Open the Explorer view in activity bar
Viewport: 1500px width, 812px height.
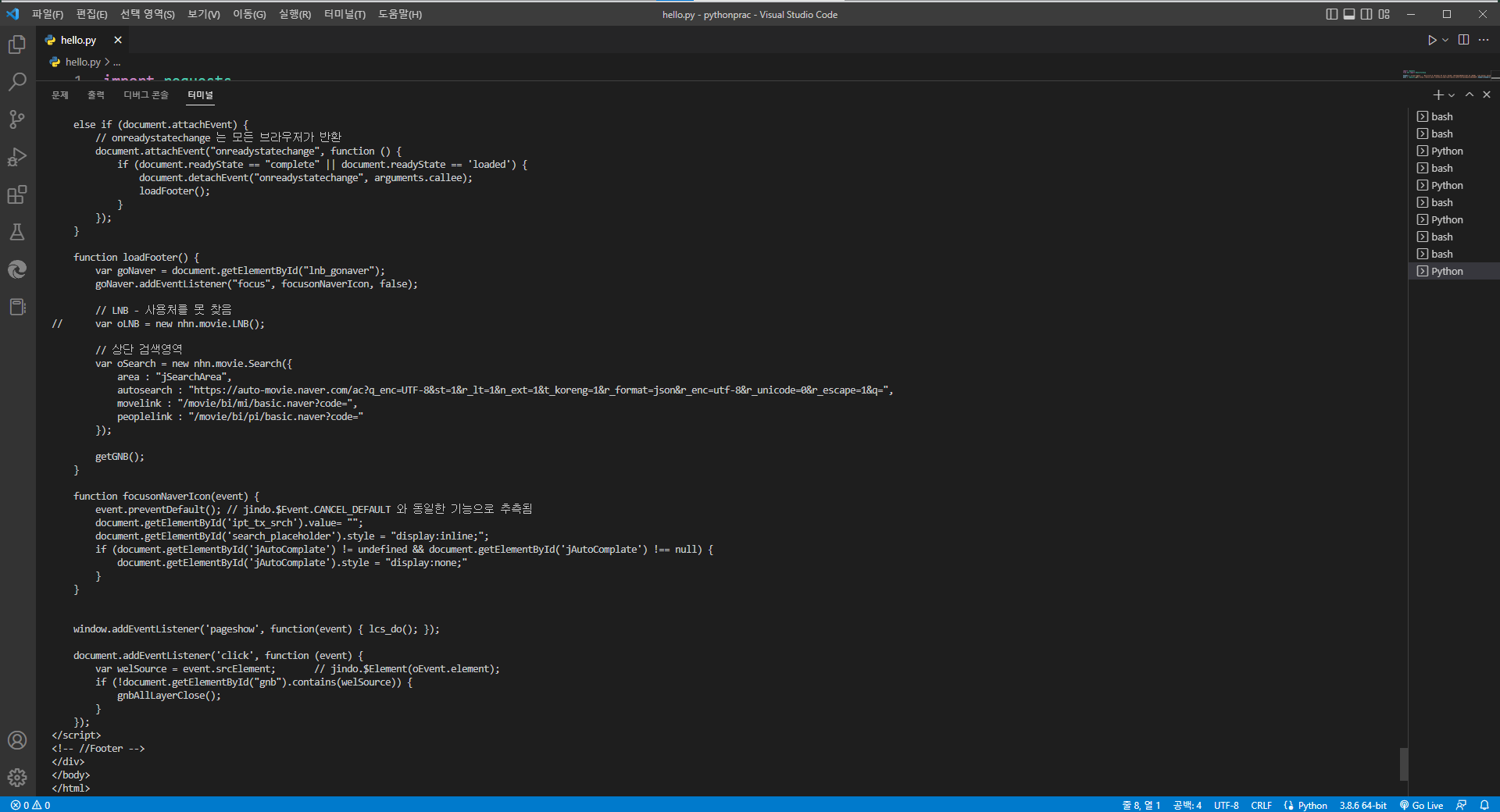point(17,45)
